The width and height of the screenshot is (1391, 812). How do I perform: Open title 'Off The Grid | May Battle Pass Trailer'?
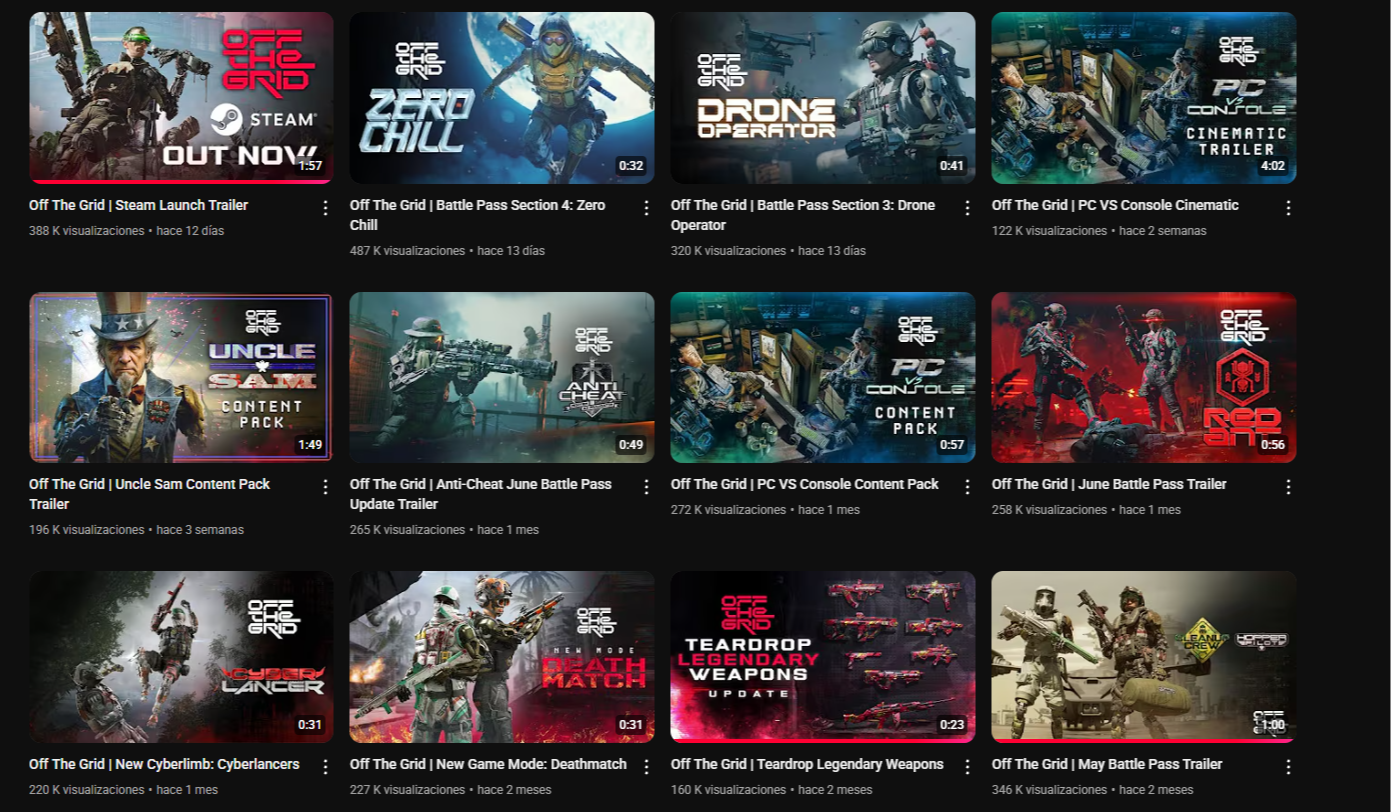[x=1107, y=764]
